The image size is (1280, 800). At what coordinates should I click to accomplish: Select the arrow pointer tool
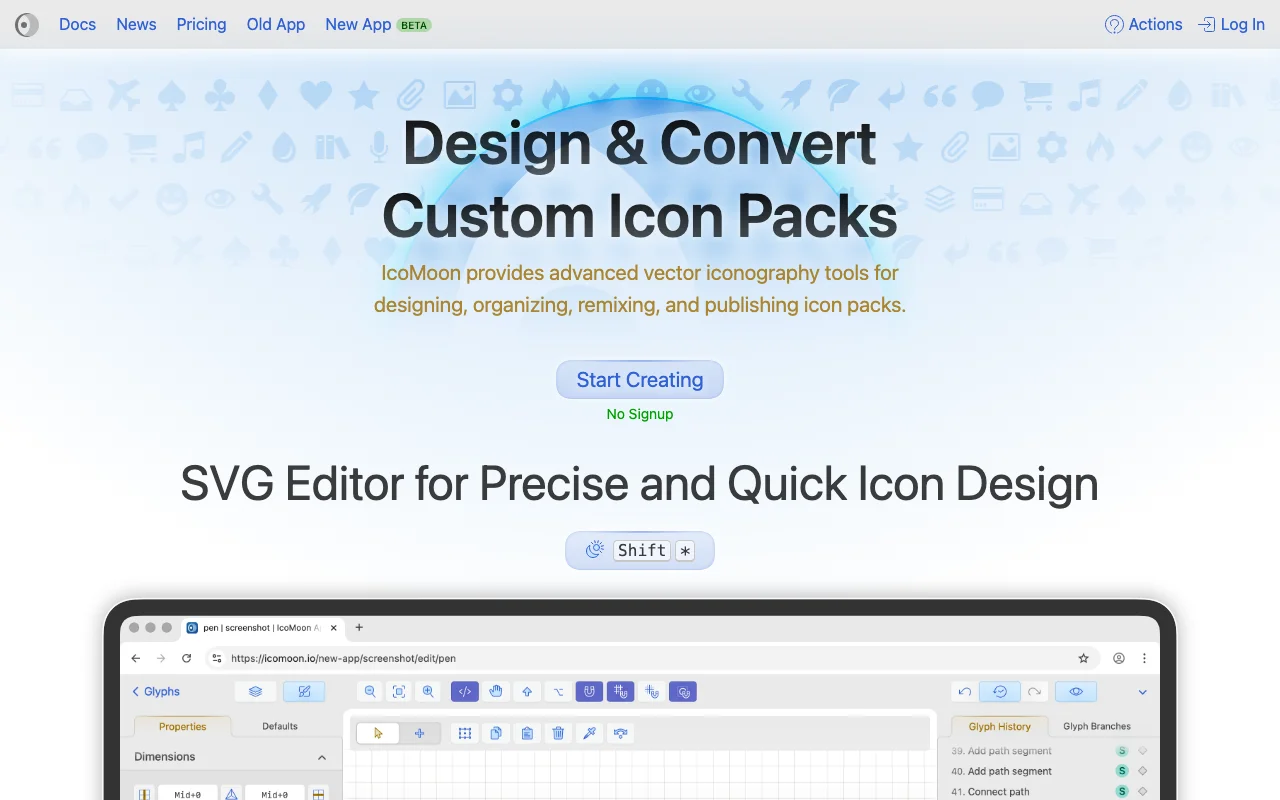(x=378, y=733)
